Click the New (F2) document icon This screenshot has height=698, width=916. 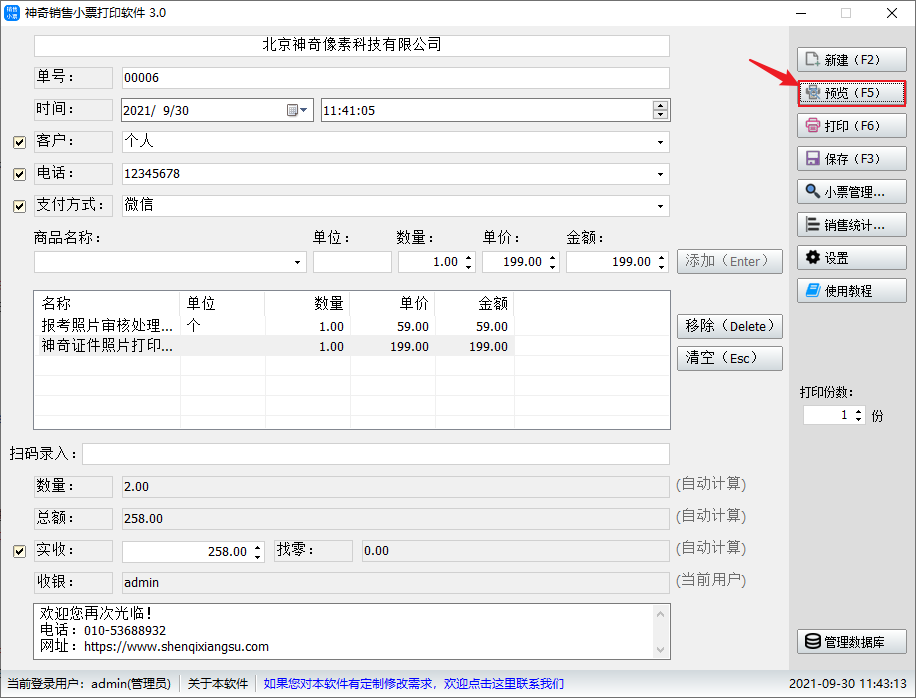(x=812, y=60)
